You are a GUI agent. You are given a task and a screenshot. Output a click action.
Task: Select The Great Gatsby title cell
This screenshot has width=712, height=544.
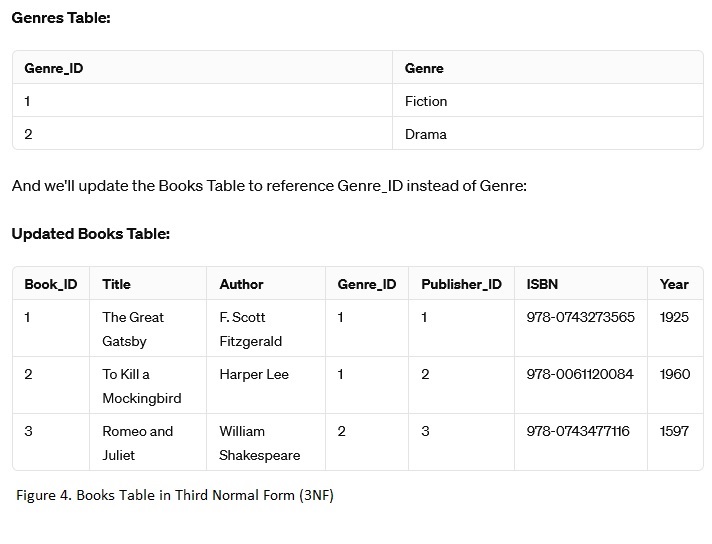tap(133, 329)
